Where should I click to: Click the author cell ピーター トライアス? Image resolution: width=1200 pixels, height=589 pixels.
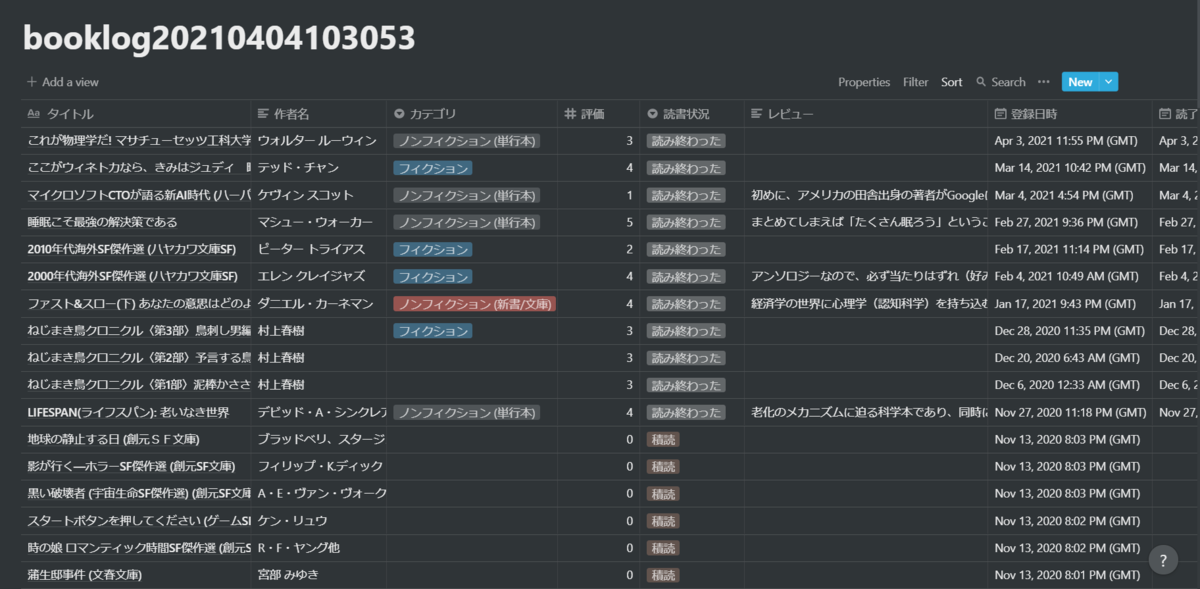[319, 249]
